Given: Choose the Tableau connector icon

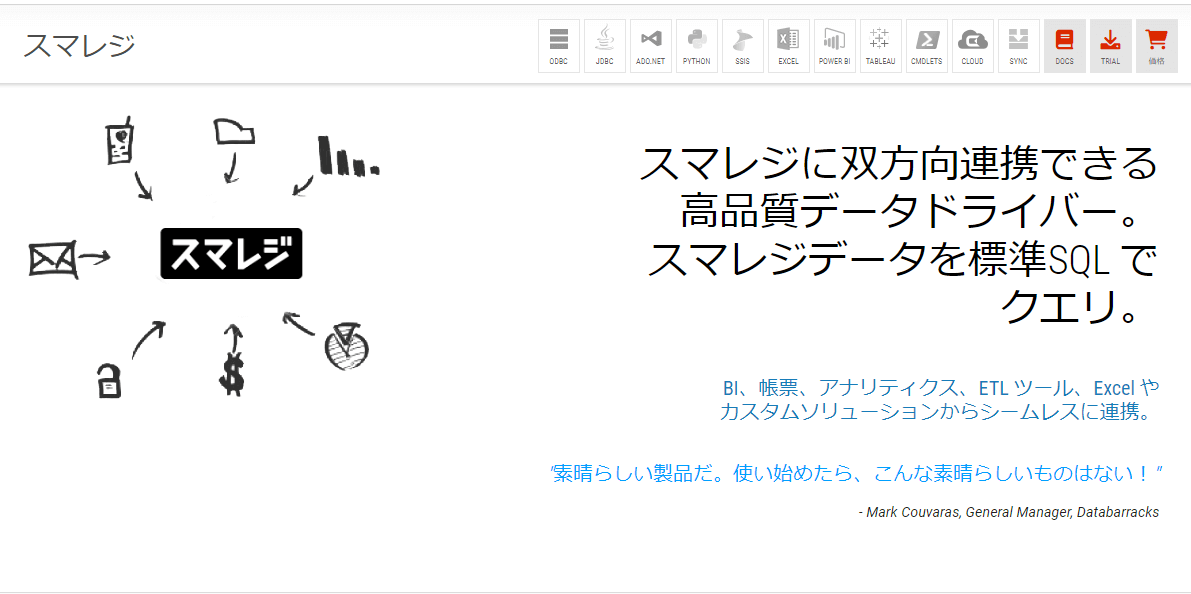Looking at the screenshot, I should (881, 46).
